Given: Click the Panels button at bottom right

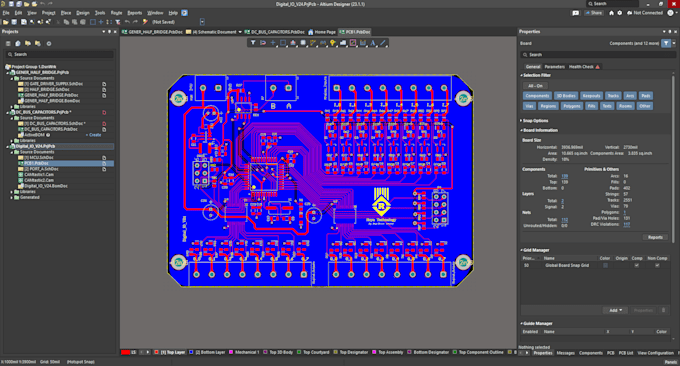Looking at the screenshot, I should click(x=670, y=362).
